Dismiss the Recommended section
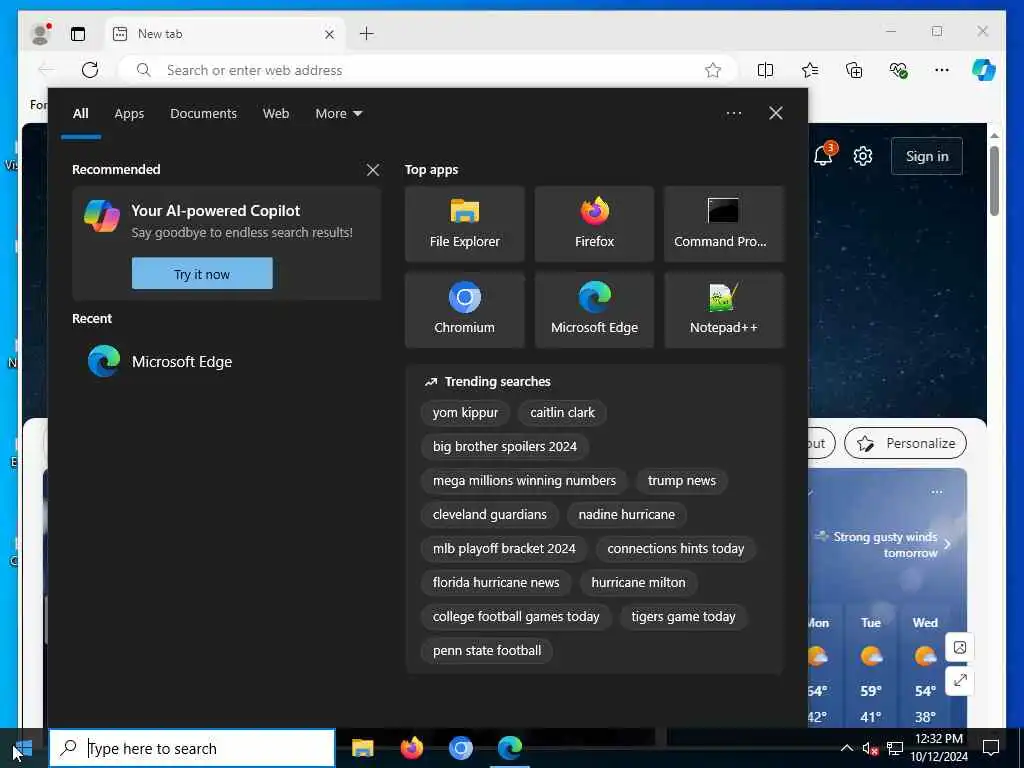 373,170
